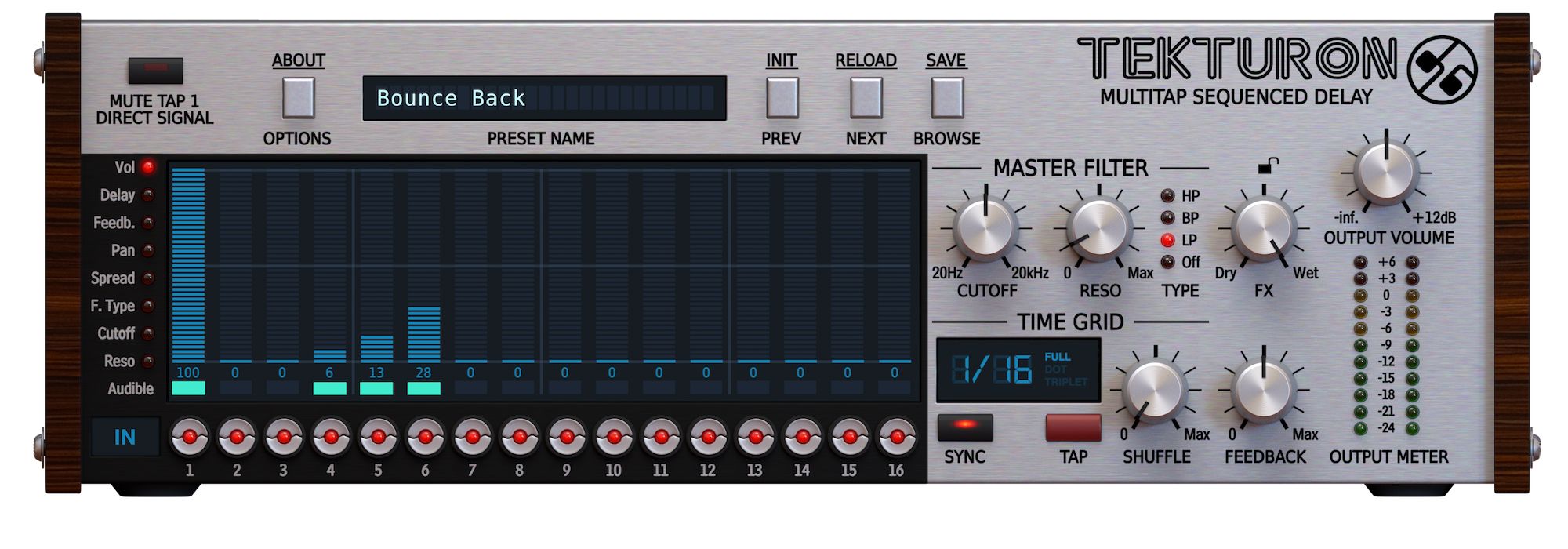Select BP filter type

pyautogui.click(x=1168, y=217)
